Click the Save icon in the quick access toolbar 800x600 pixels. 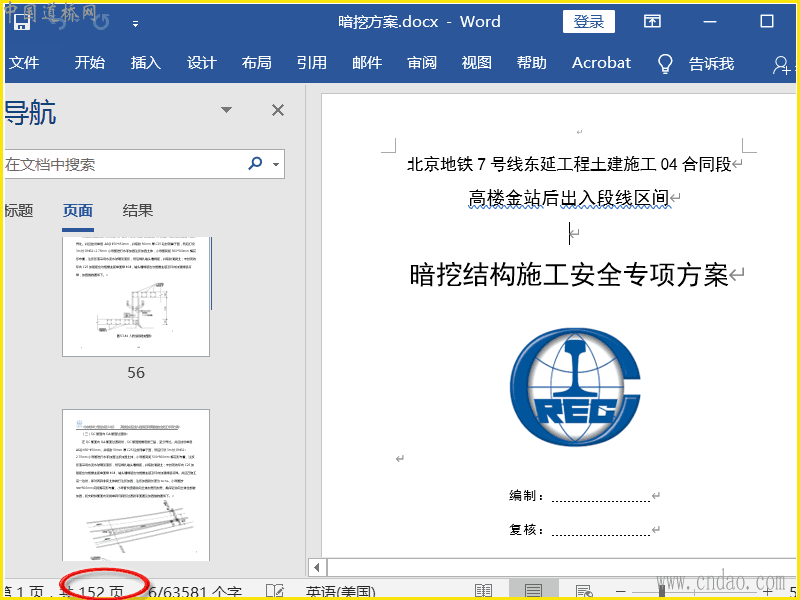(21, 21)
